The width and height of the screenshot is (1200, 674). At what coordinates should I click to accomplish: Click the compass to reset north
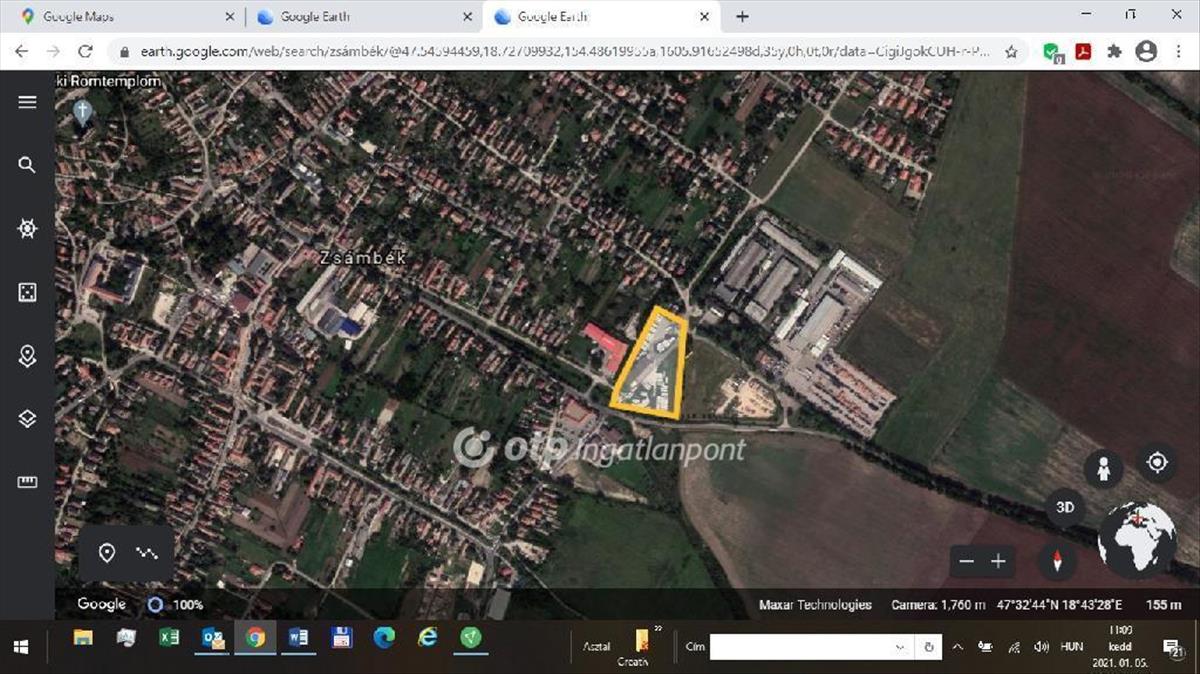pos(1057,560)
